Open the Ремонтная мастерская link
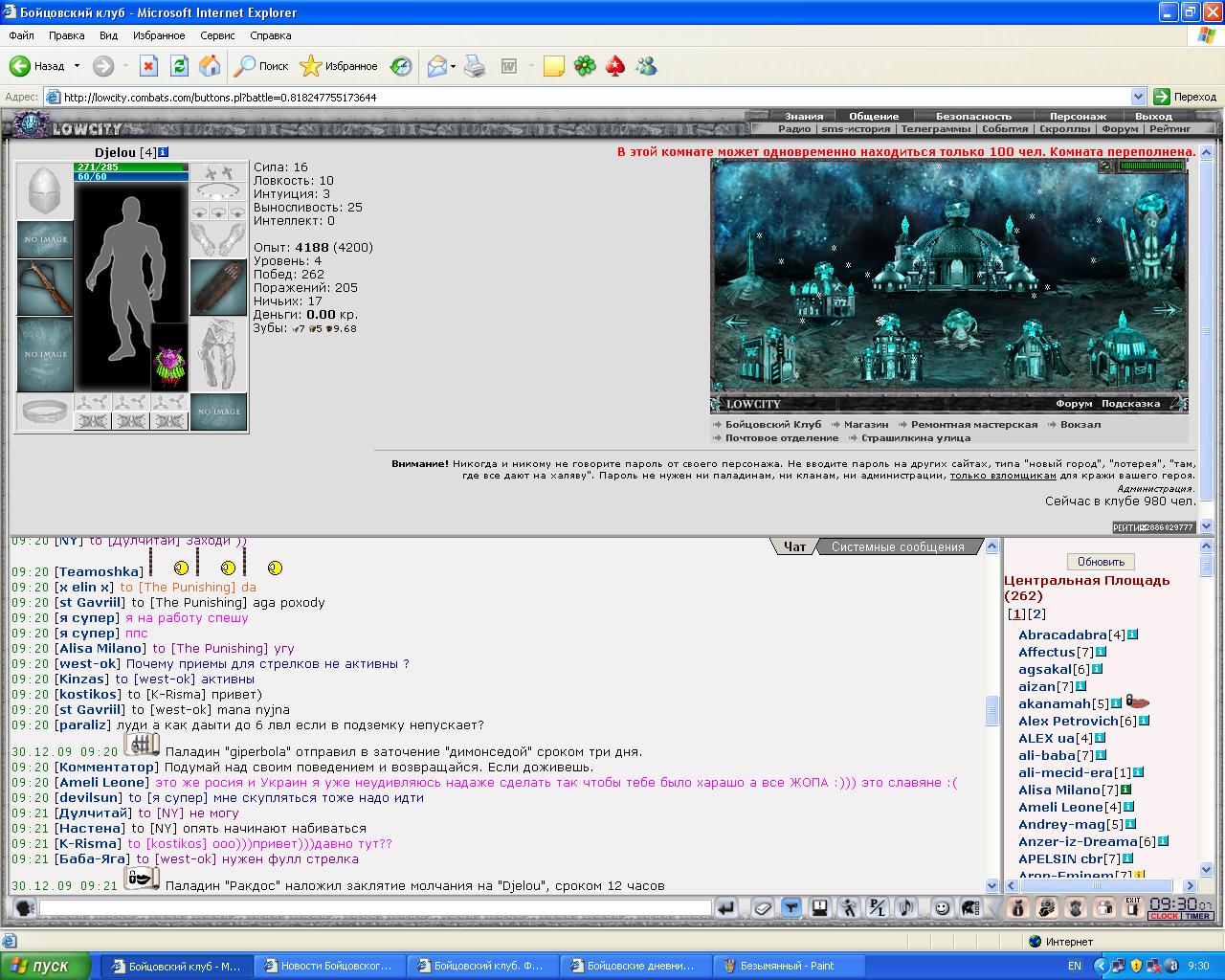 pyautogui.click(x=973, y=424)
